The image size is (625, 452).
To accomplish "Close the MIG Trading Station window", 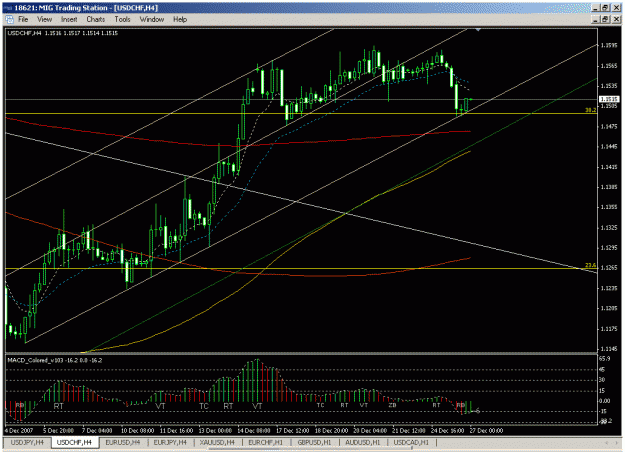I will pos(616,8).
